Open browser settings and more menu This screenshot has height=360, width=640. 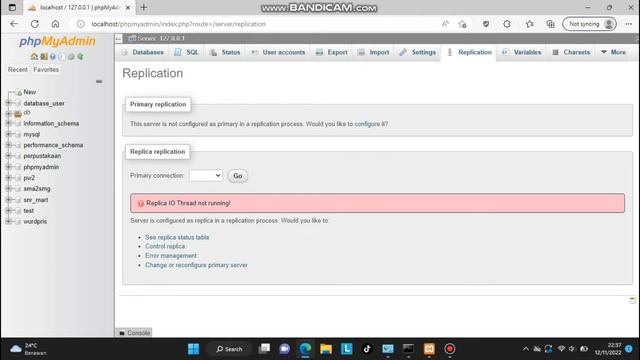629,24
